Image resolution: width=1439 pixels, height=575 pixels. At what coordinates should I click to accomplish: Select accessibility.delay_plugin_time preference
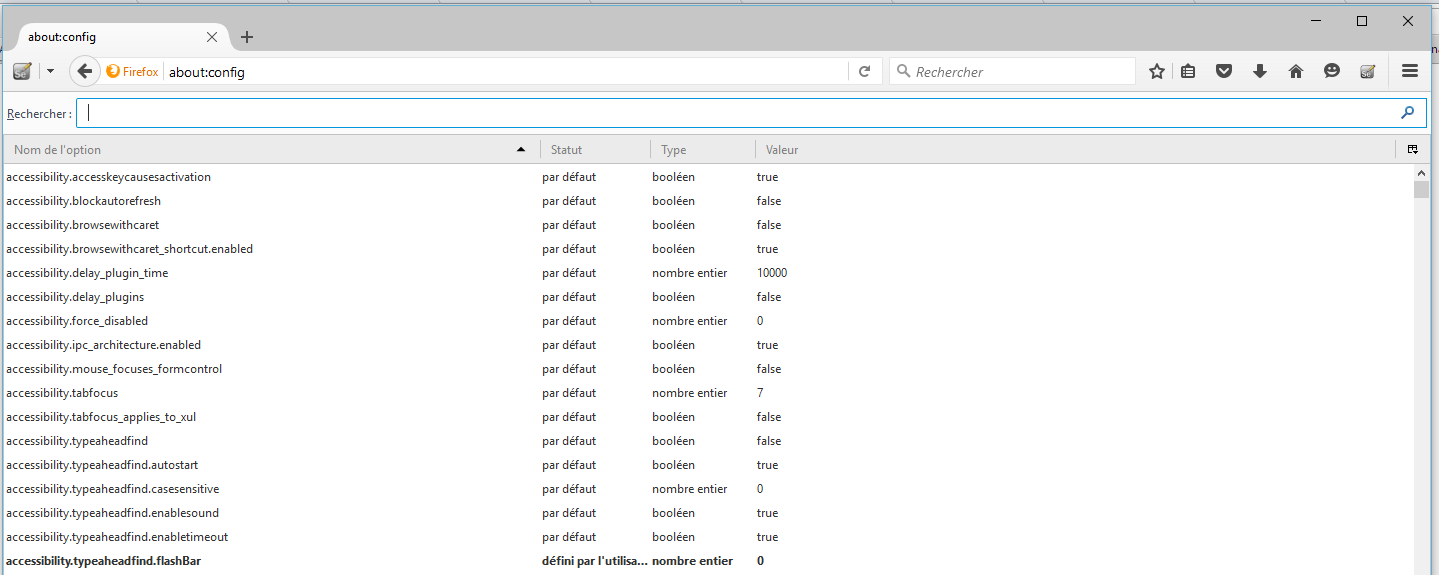coord(708,273)
